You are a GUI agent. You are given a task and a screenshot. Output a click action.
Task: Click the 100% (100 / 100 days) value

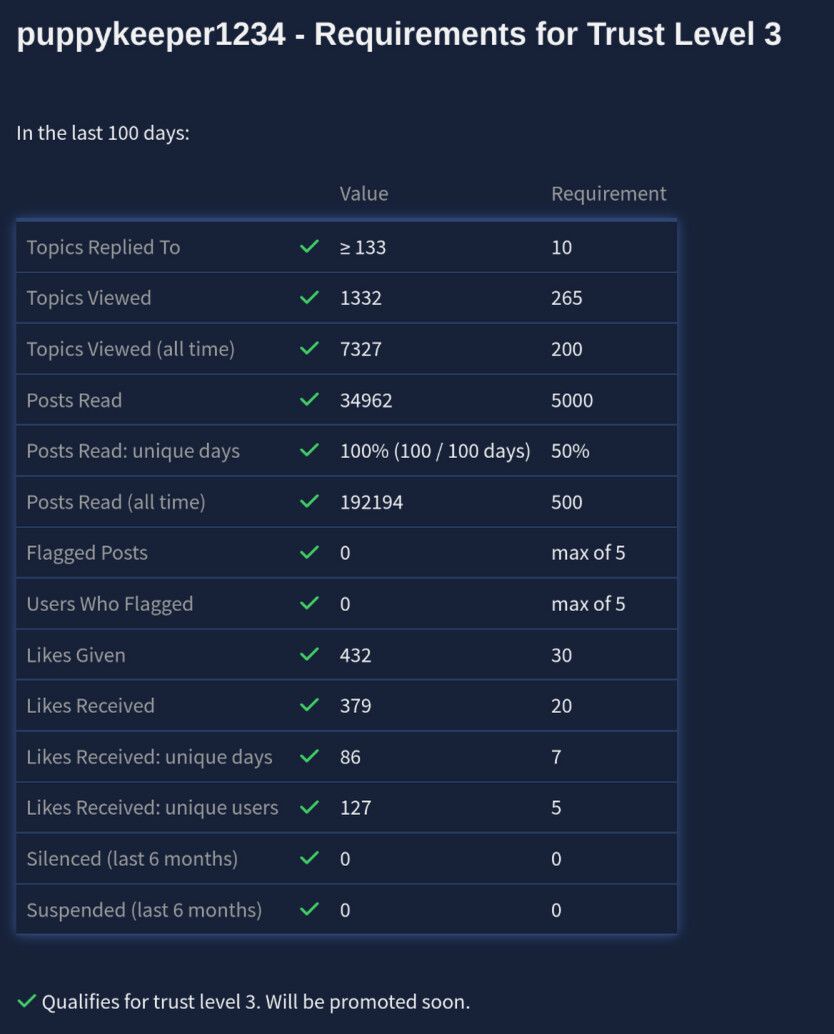(x=435, y=451)
